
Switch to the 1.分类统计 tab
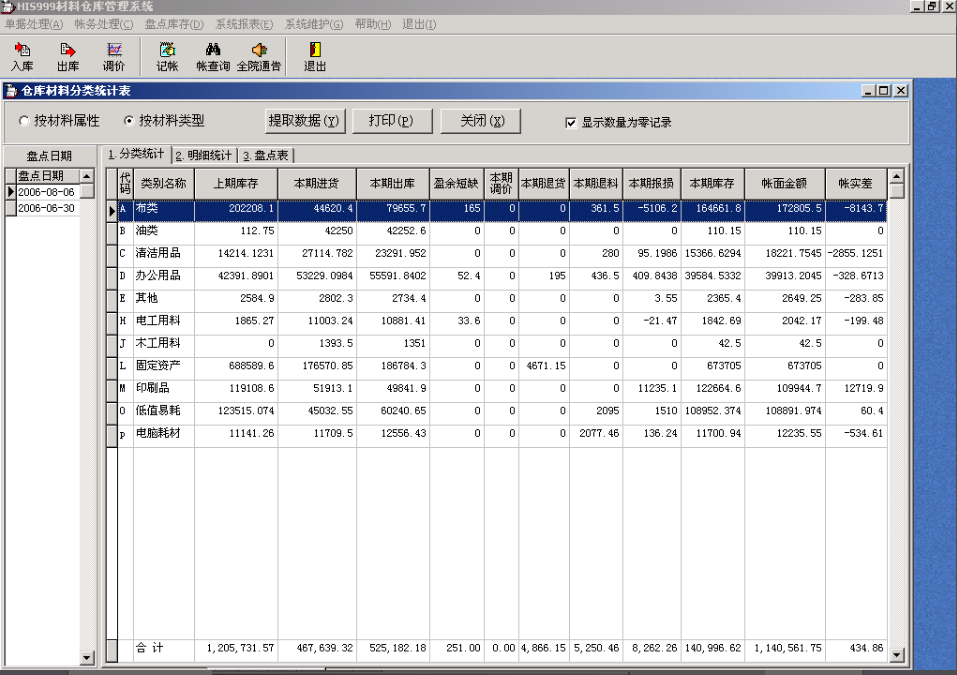136,154
